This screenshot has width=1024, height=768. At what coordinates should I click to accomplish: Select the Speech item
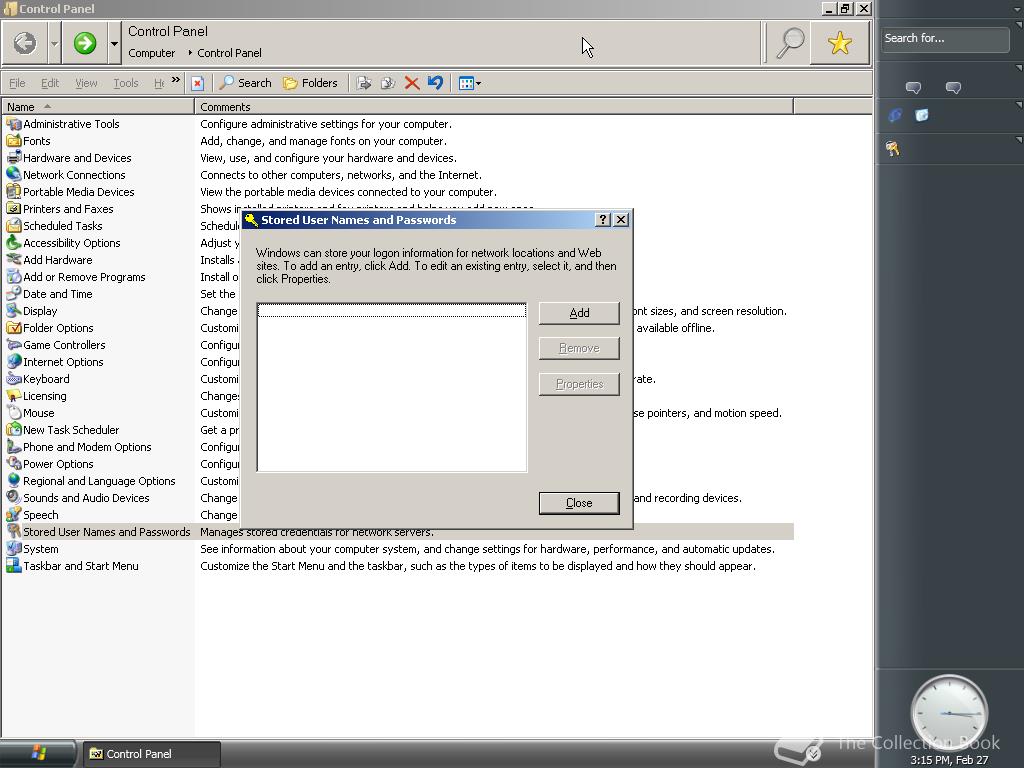[40, 515]
